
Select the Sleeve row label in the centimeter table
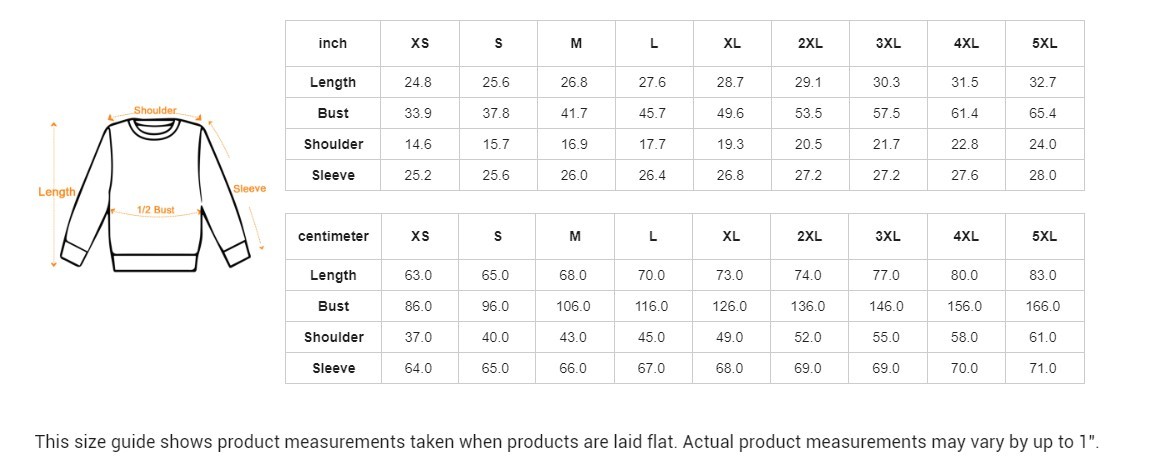[x=333, y=368]
